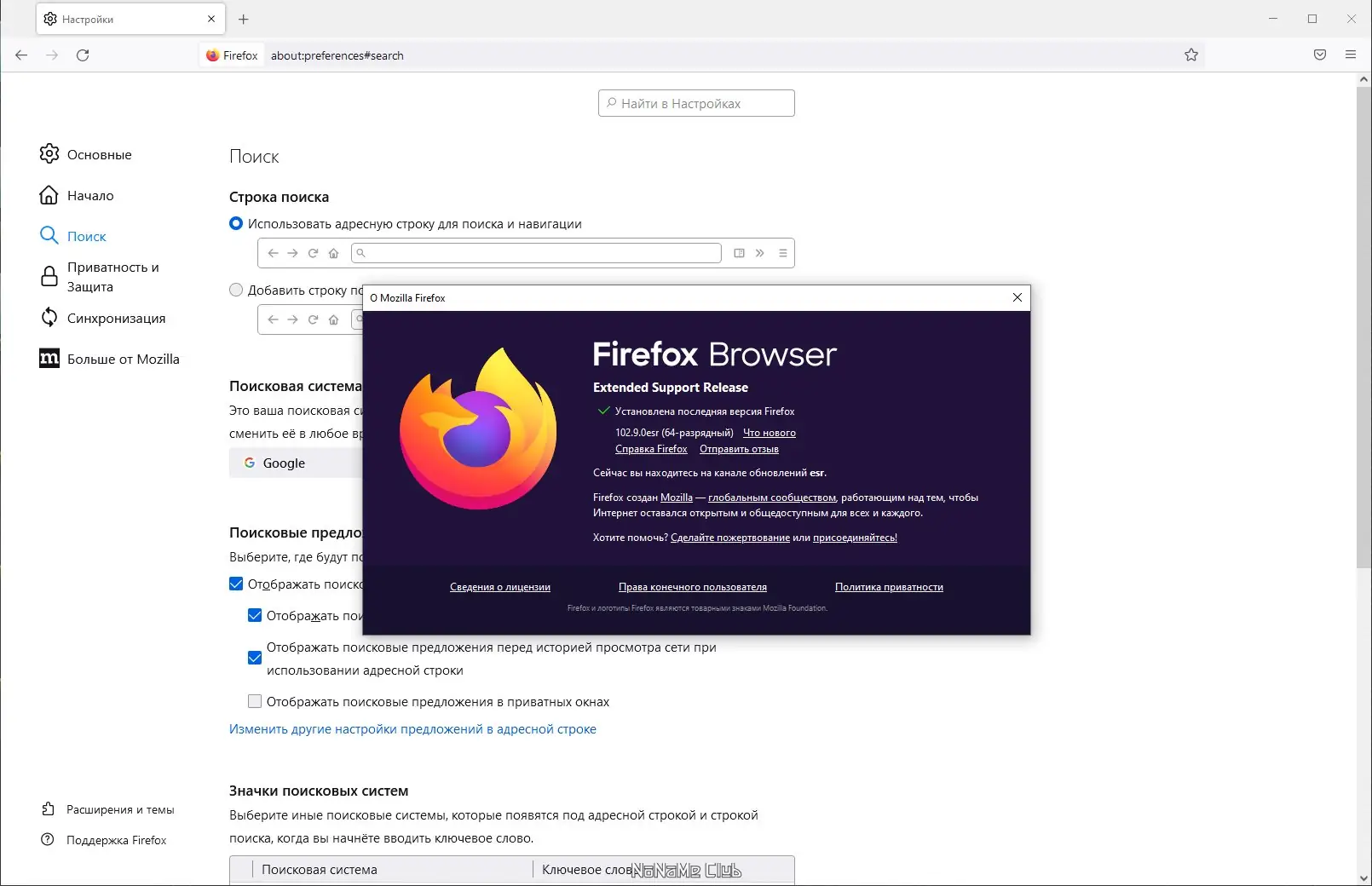Reload the current page
Image resolution: width=1372 pixels, height=886 pixels.
(x=83, y=55)
